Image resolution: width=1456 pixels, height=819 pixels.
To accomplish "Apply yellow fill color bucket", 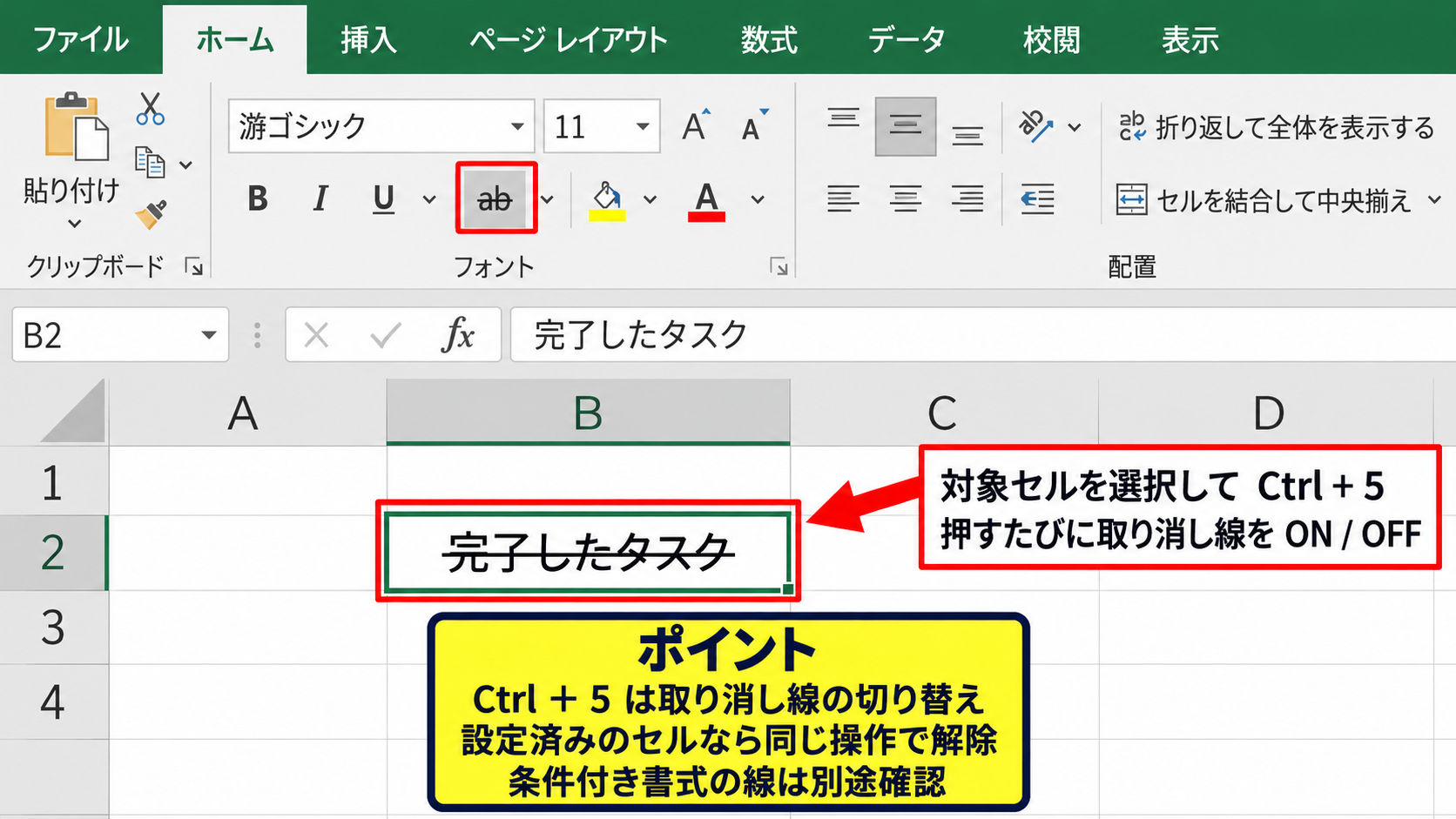I will (x=607, y=200).
